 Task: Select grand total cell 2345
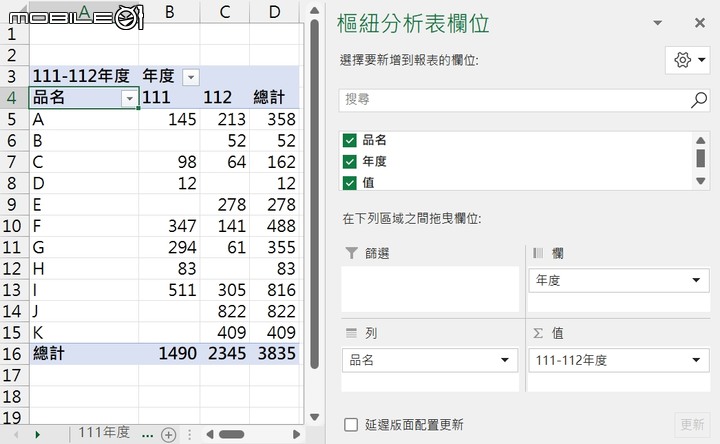point(225,354)
